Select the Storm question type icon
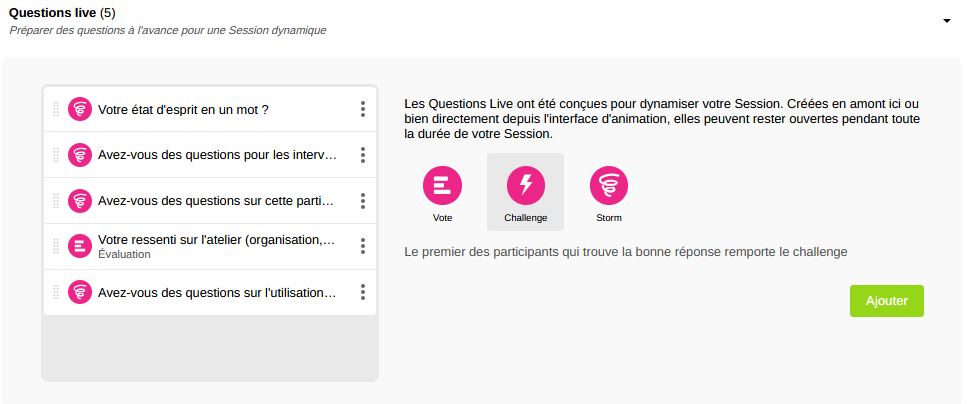This screenshot has width=971, height=404. pyautogui.click(x=609, y=186)
